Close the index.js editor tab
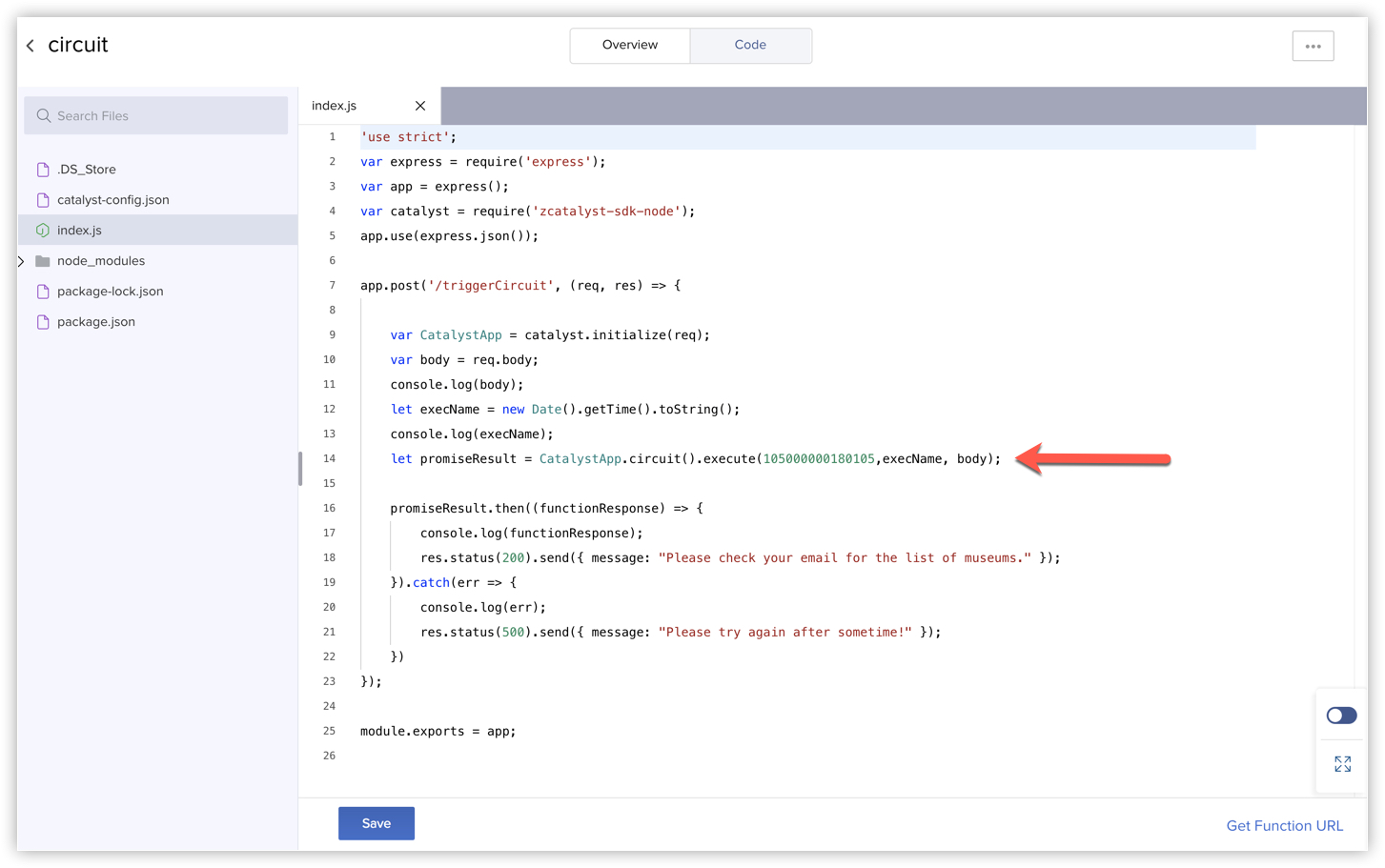The height and width of the screenshot is (868, 1385). [420, 106]
